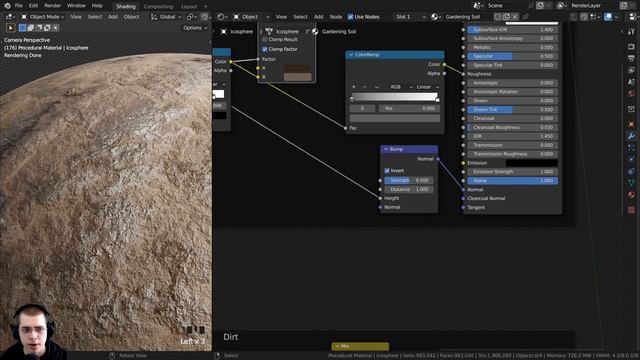Click the Mix node B color swatch
Image resolution: width=640 pixels, height=360 pixels.
298,77
